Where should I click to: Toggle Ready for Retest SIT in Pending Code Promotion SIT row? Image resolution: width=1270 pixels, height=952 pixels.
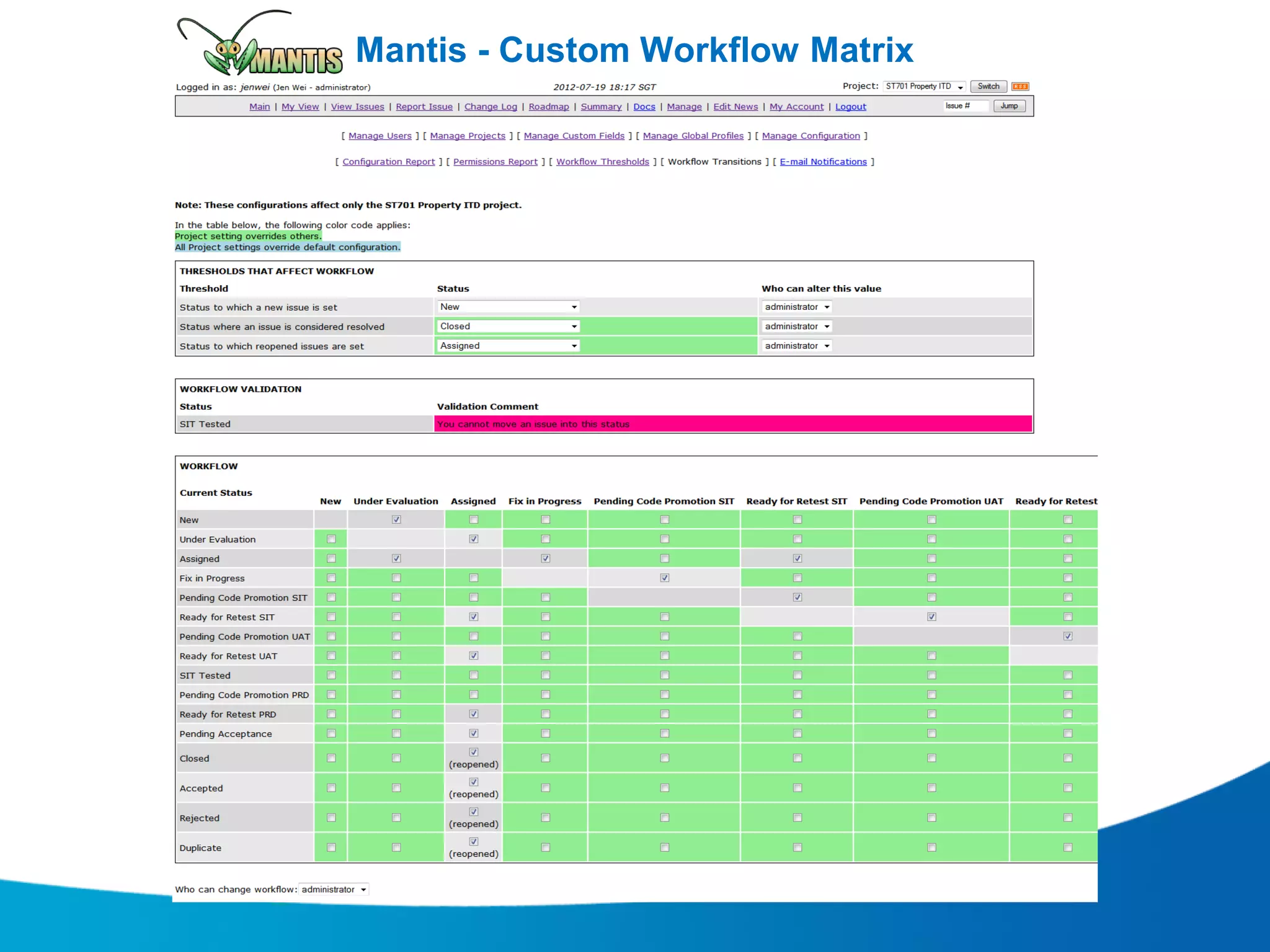pyautogui.click(x=797, y=597)
